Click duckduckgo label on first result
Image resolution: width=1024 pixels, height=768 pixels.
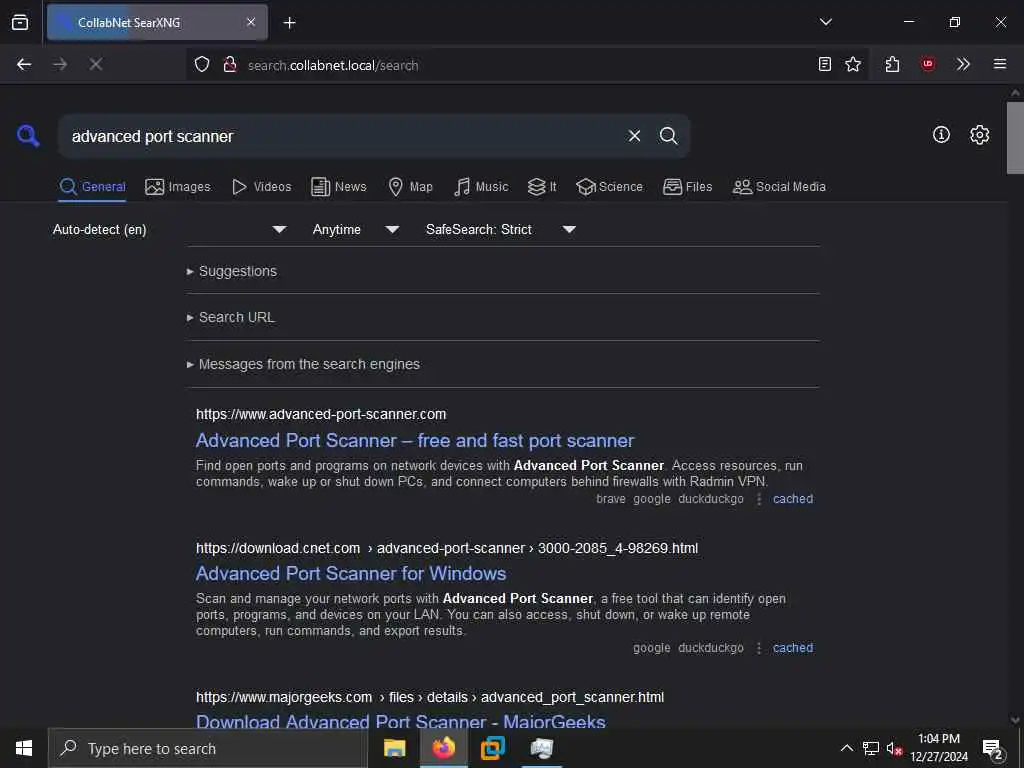point(711,499)
